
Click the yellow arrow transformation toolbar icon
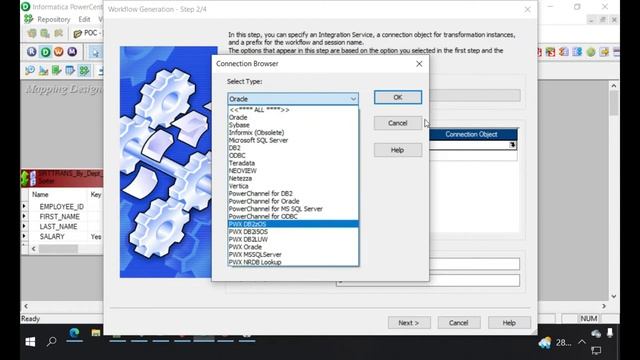(x=604, y=52)
